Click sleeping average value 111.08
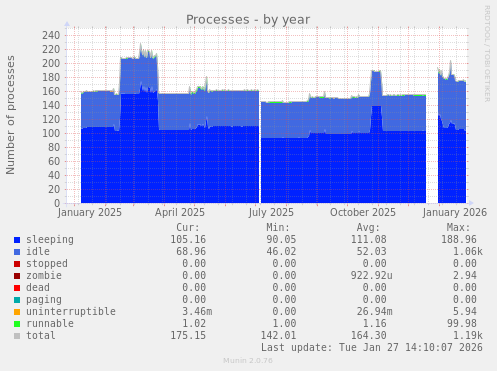The image size is (497, 371). pos(368,240)
